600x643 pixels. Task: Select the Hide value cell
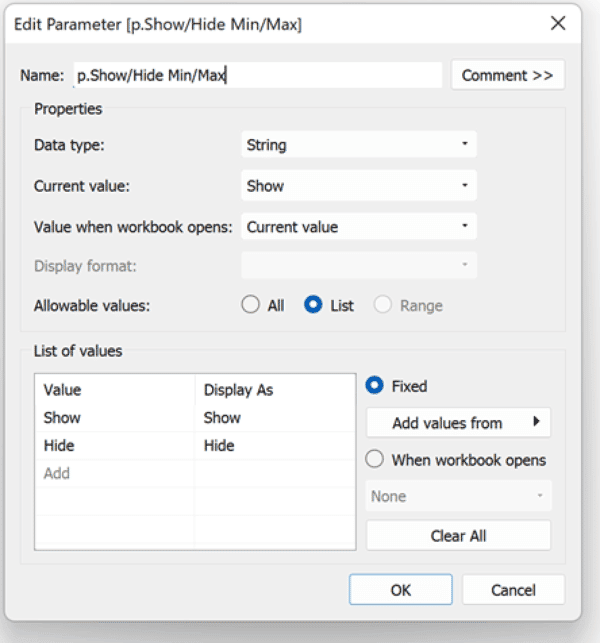(x=114, y=446)
